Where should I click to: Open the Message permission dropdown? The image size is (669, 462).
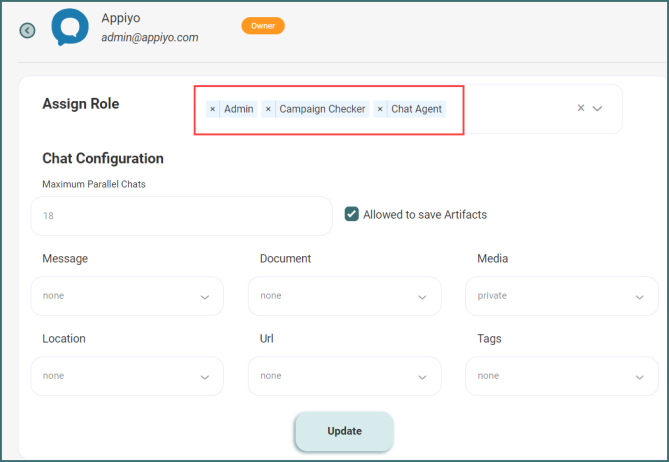pos(126,296)
